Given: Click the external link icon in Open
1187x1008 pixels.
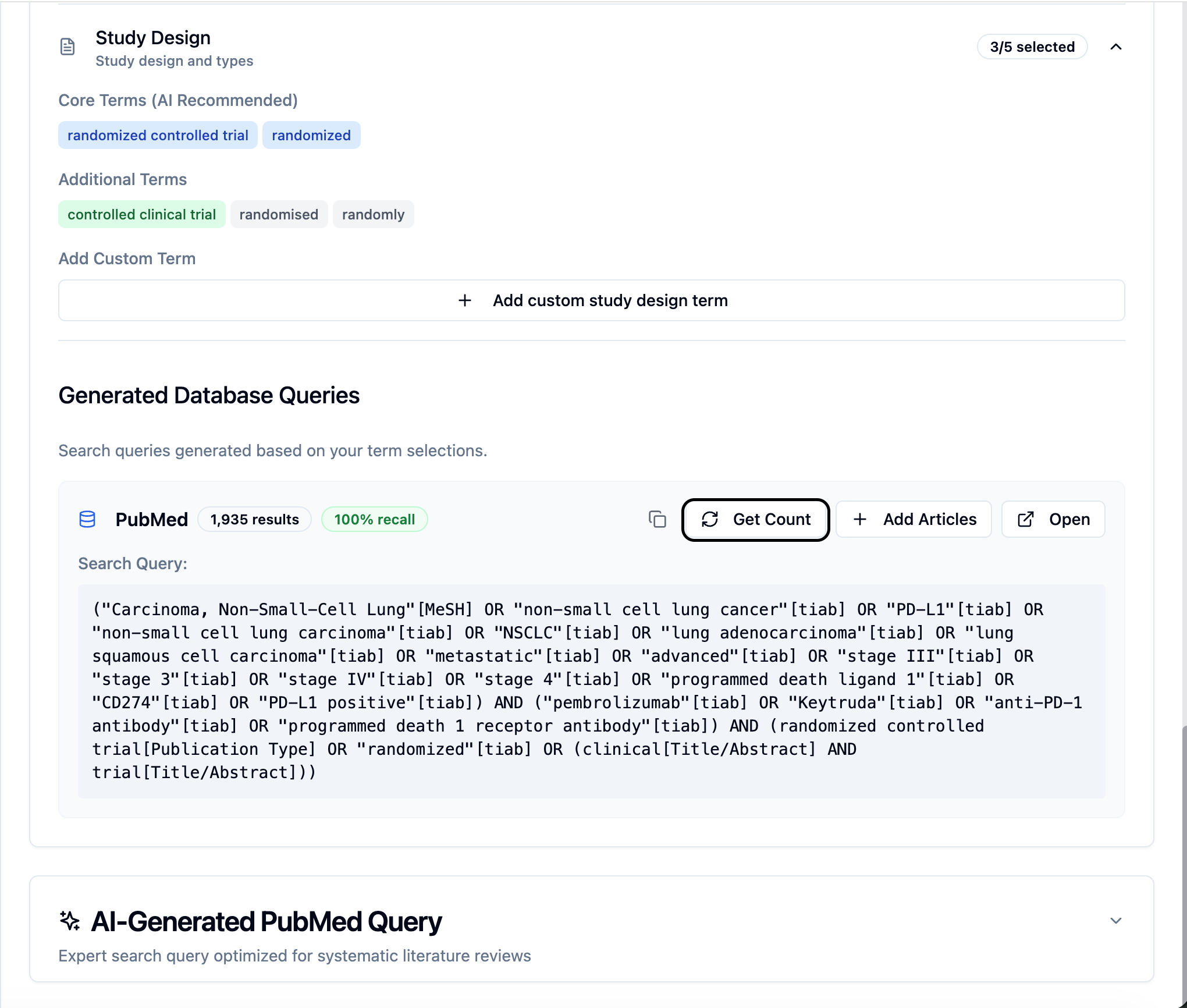Looking at the screenshot, I should 1026,519.
